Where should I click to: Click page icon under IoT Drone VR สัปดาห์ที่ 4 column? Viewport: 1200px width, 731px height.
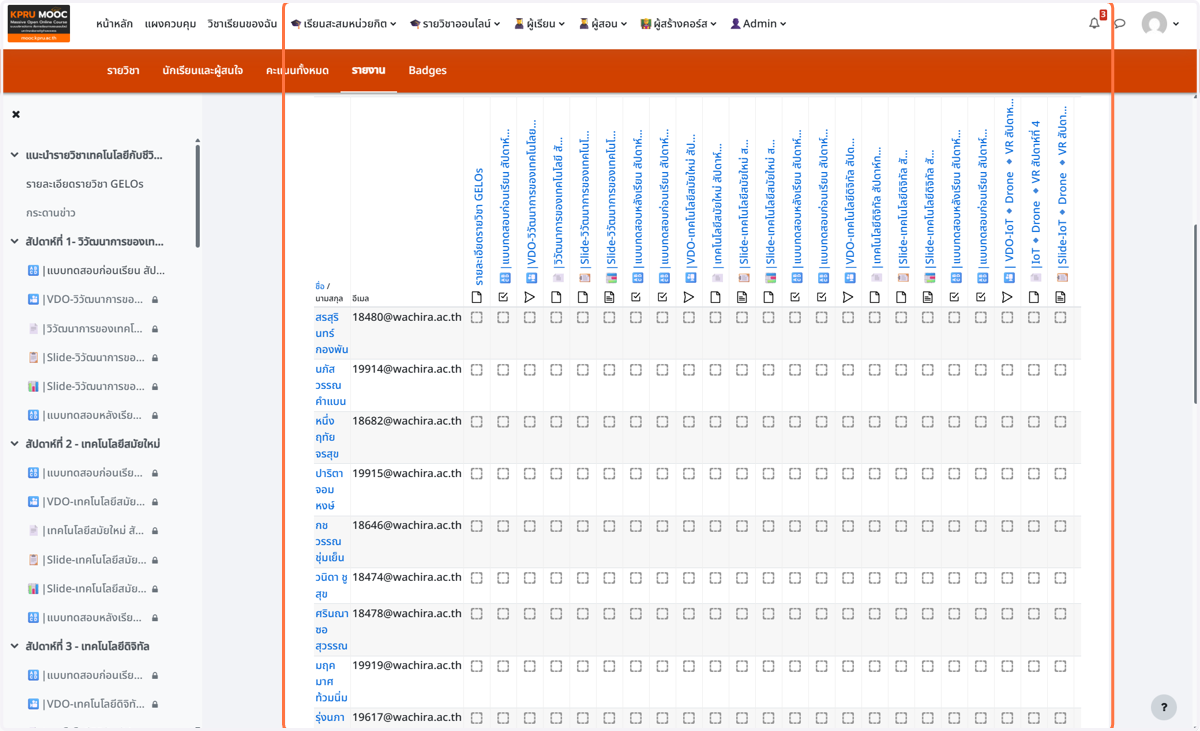point(1034,297)
